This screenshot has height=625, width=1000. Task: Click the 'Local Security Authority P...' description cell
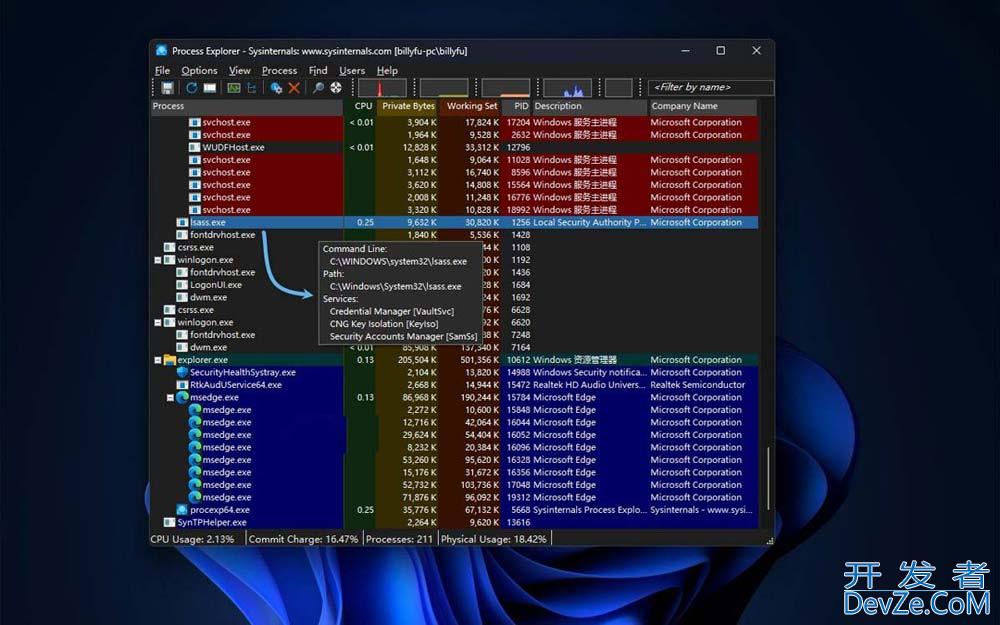589,223
